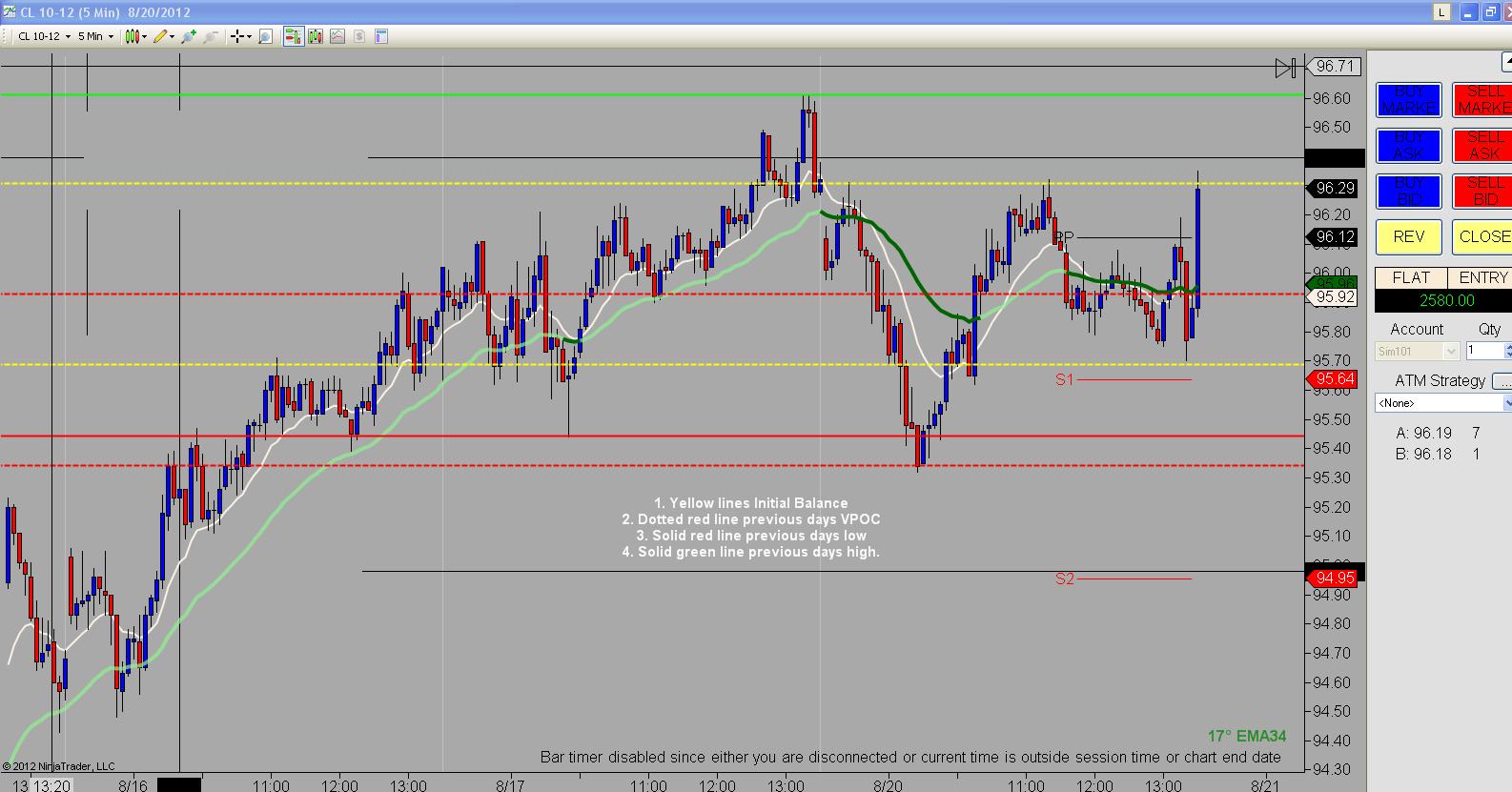
Task: Expand the chart style dropdown arrow
Action: tap(144, 36)
